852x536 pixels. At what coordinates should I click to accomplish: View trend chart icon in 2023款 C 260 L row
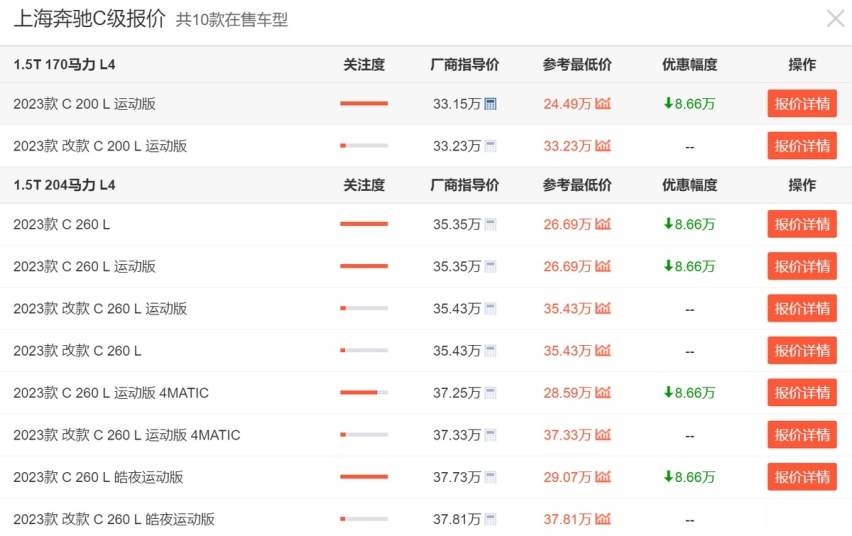603,223
